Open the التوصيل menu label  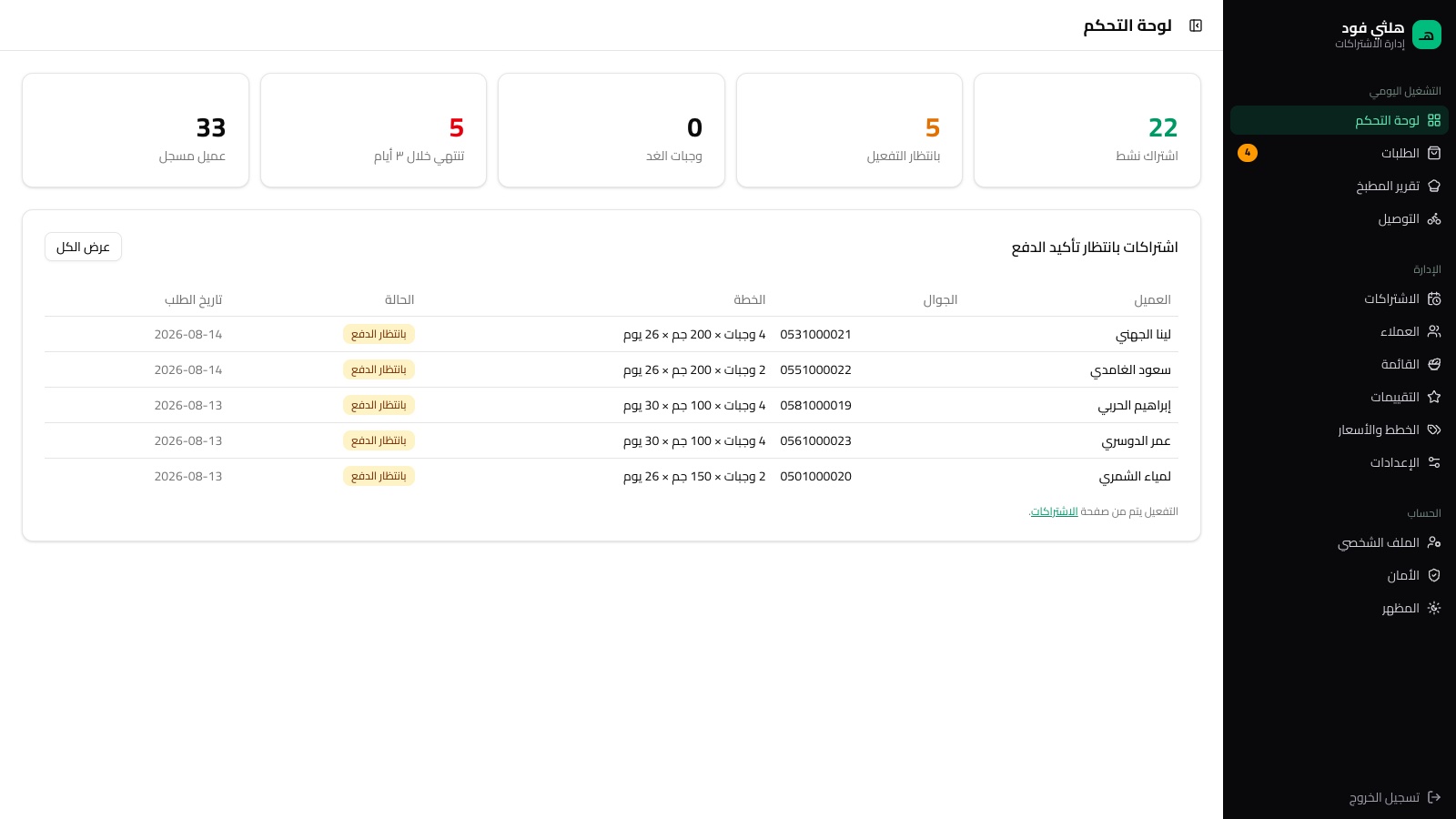(1399, 218)
